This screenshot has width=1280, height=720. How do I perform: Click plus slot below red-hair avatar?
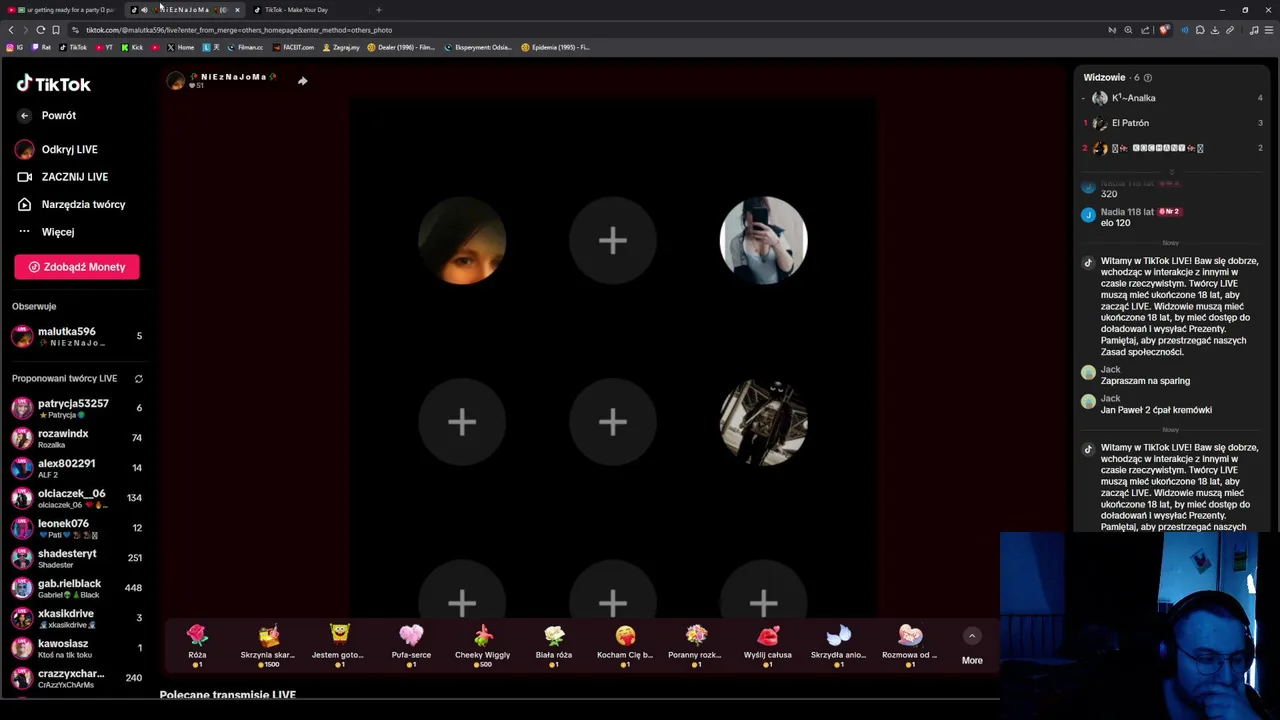462,422
